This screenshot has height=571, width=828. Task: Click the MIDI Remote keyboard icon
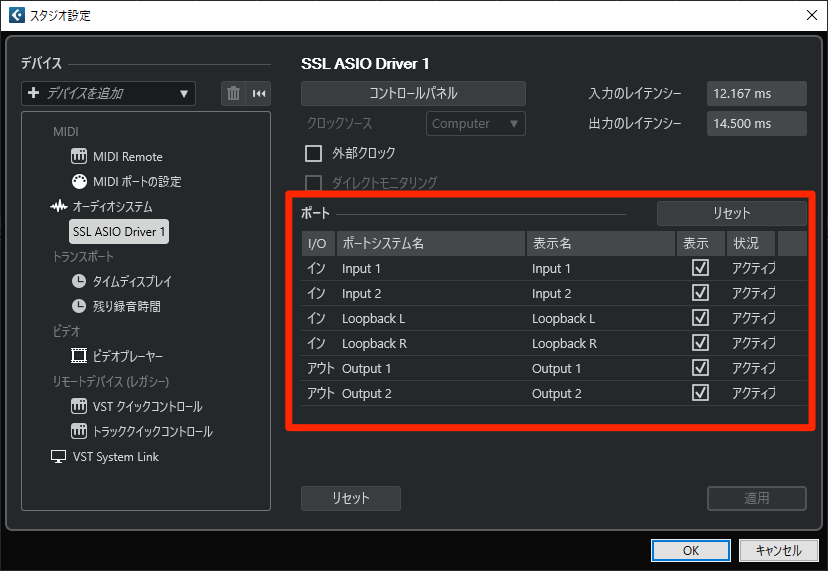pos(79,156)
